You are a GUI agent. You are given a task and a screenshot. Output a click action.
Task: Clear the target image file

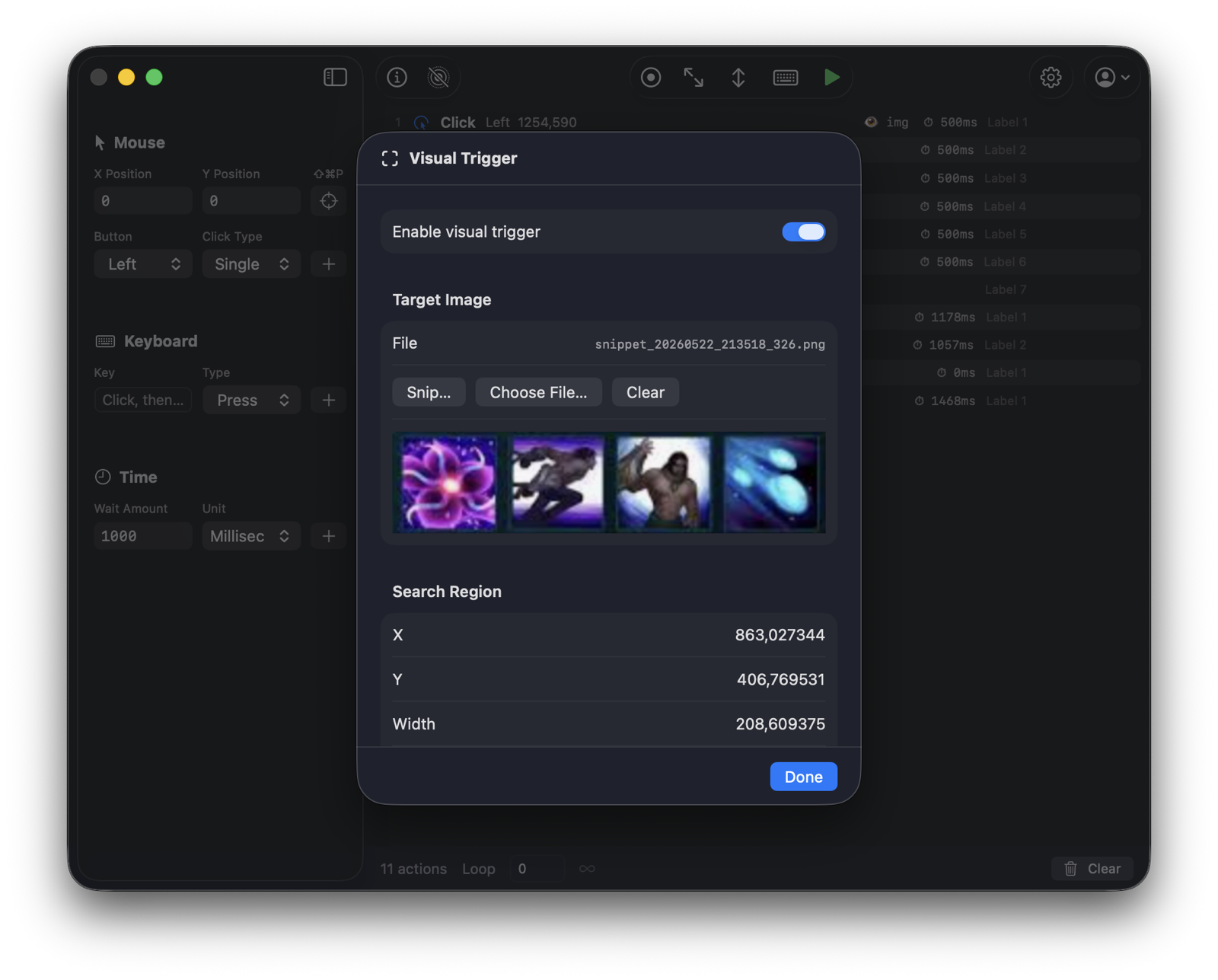tap(645, 392)
